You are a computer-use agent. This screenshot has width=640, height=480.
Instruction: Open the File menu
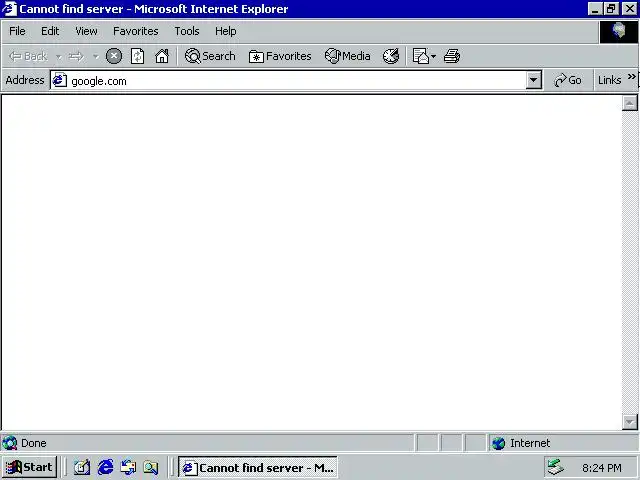tap(17, 31)
